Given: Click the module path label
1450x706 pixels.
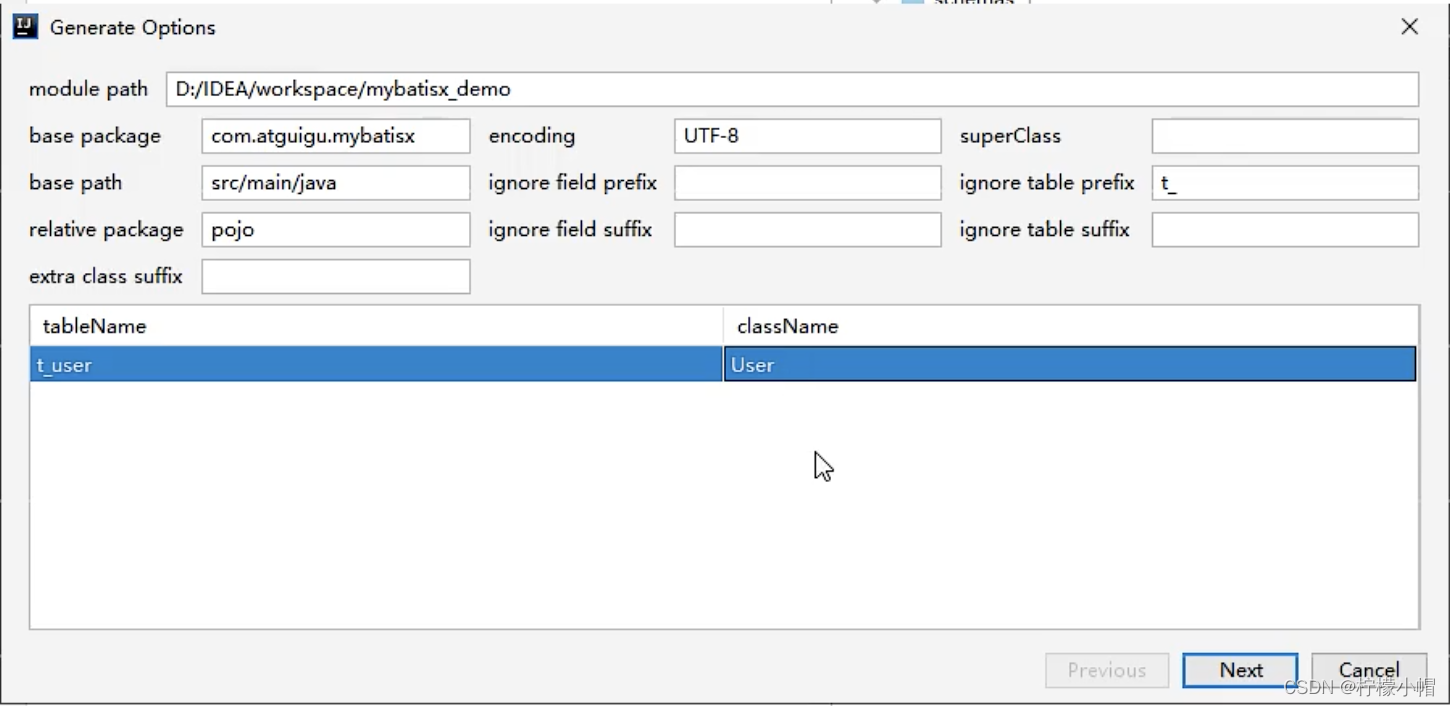Looking at the screenshot, I should click(88, 89).
